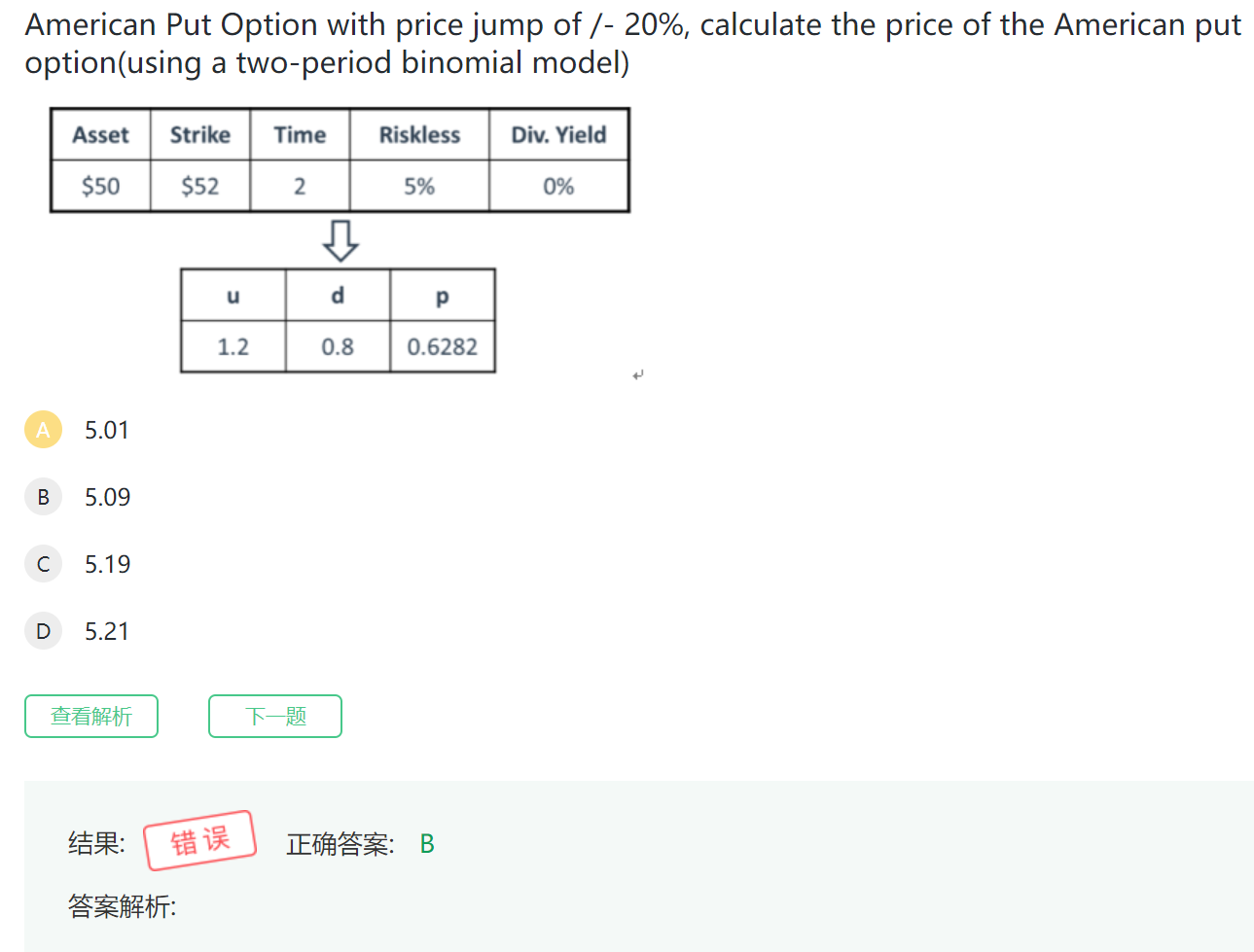Click the red 错误 result stamp

coord(200,840)
